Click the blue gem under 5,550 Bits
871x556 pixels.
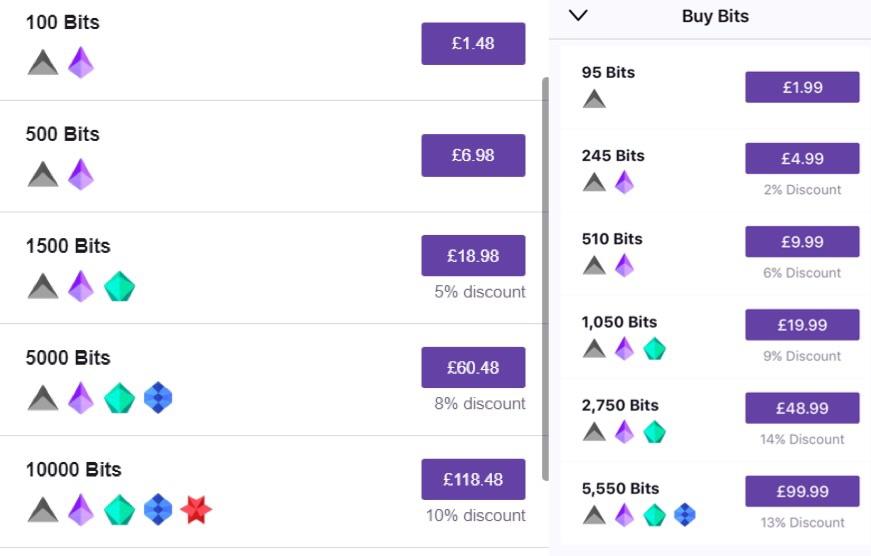tap(684, 515)
